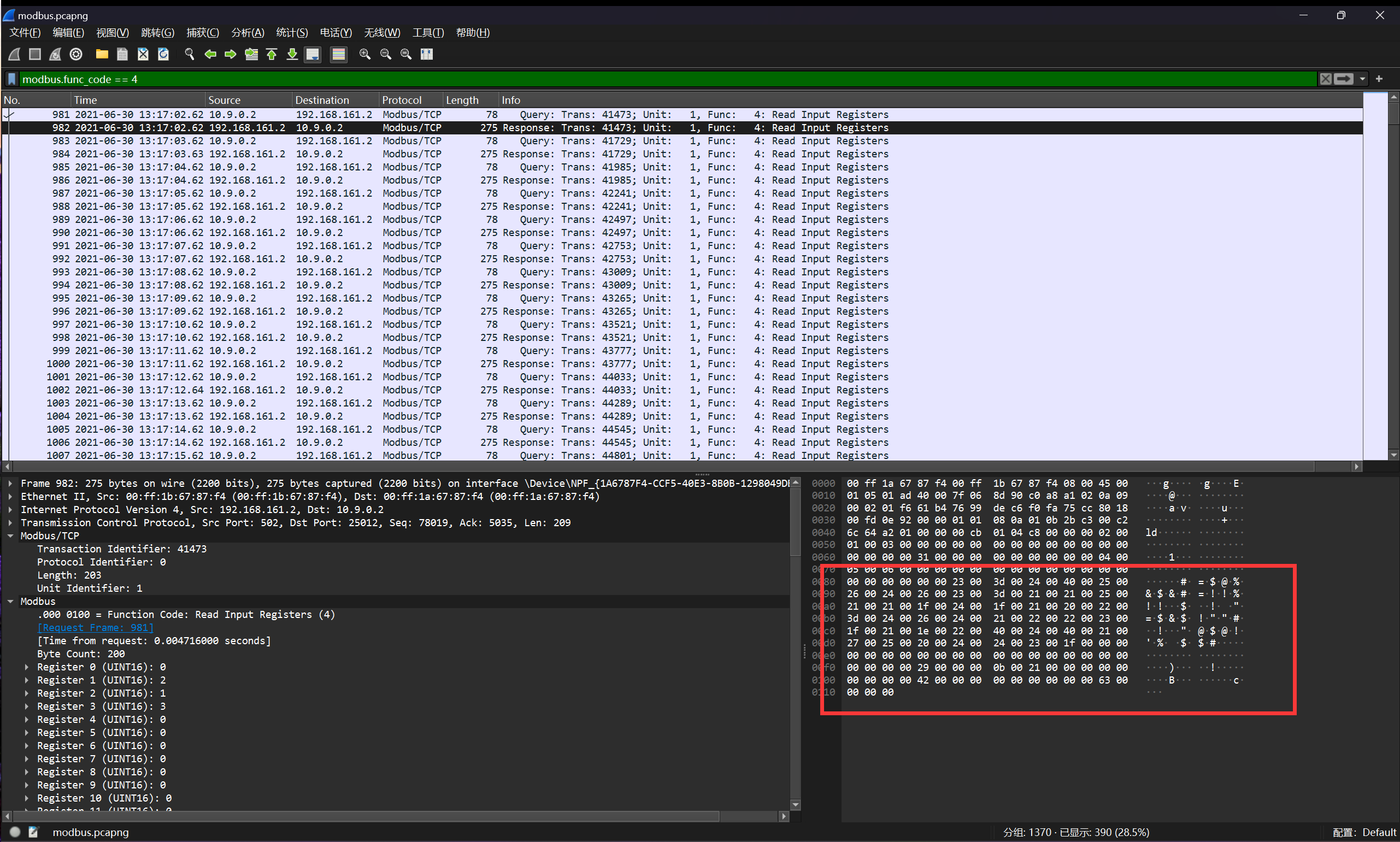Screen dimensions: 1400x842
Task: Open the 编辑(E) menu
Action: (68, 33)
